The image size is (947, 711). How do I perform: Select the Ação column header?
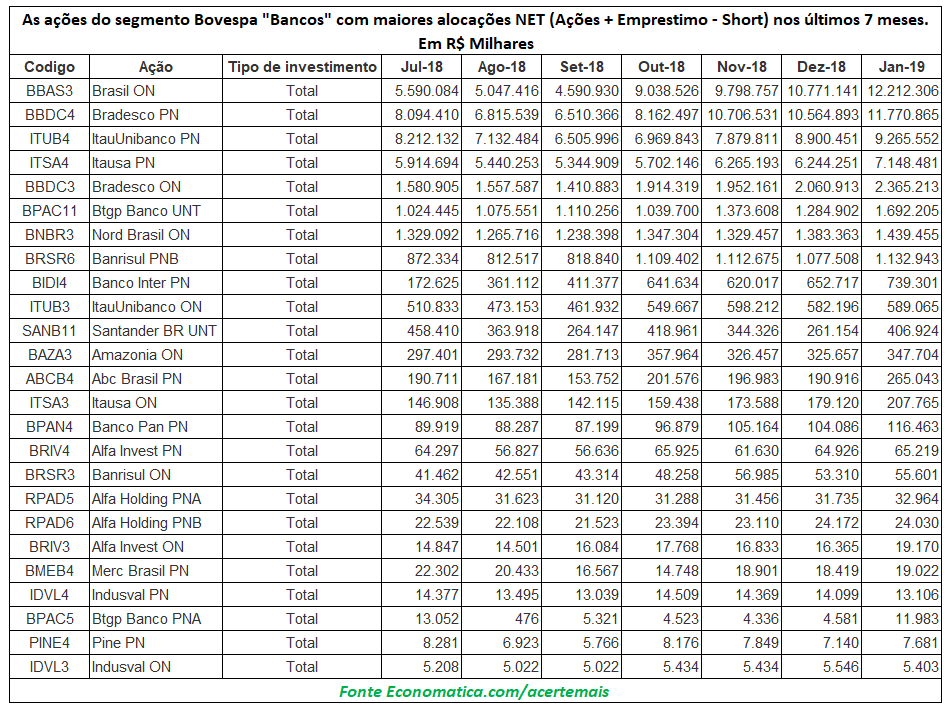(x=156, y=67)
